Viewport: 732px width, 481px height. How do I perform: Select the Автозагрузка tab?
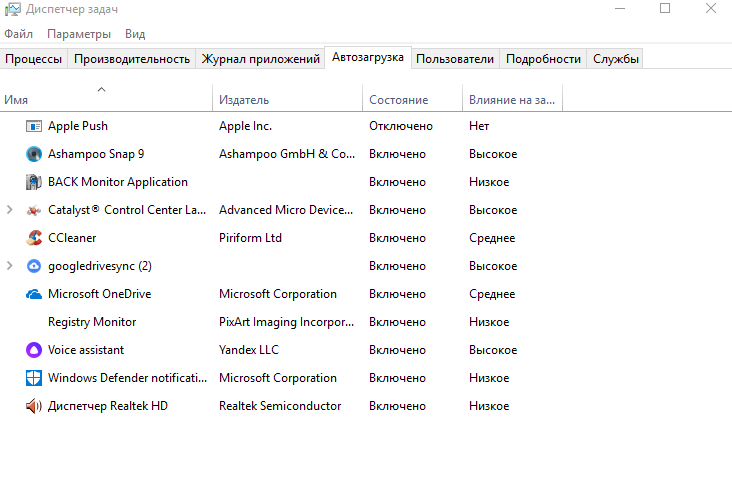[x=368, y=57]
